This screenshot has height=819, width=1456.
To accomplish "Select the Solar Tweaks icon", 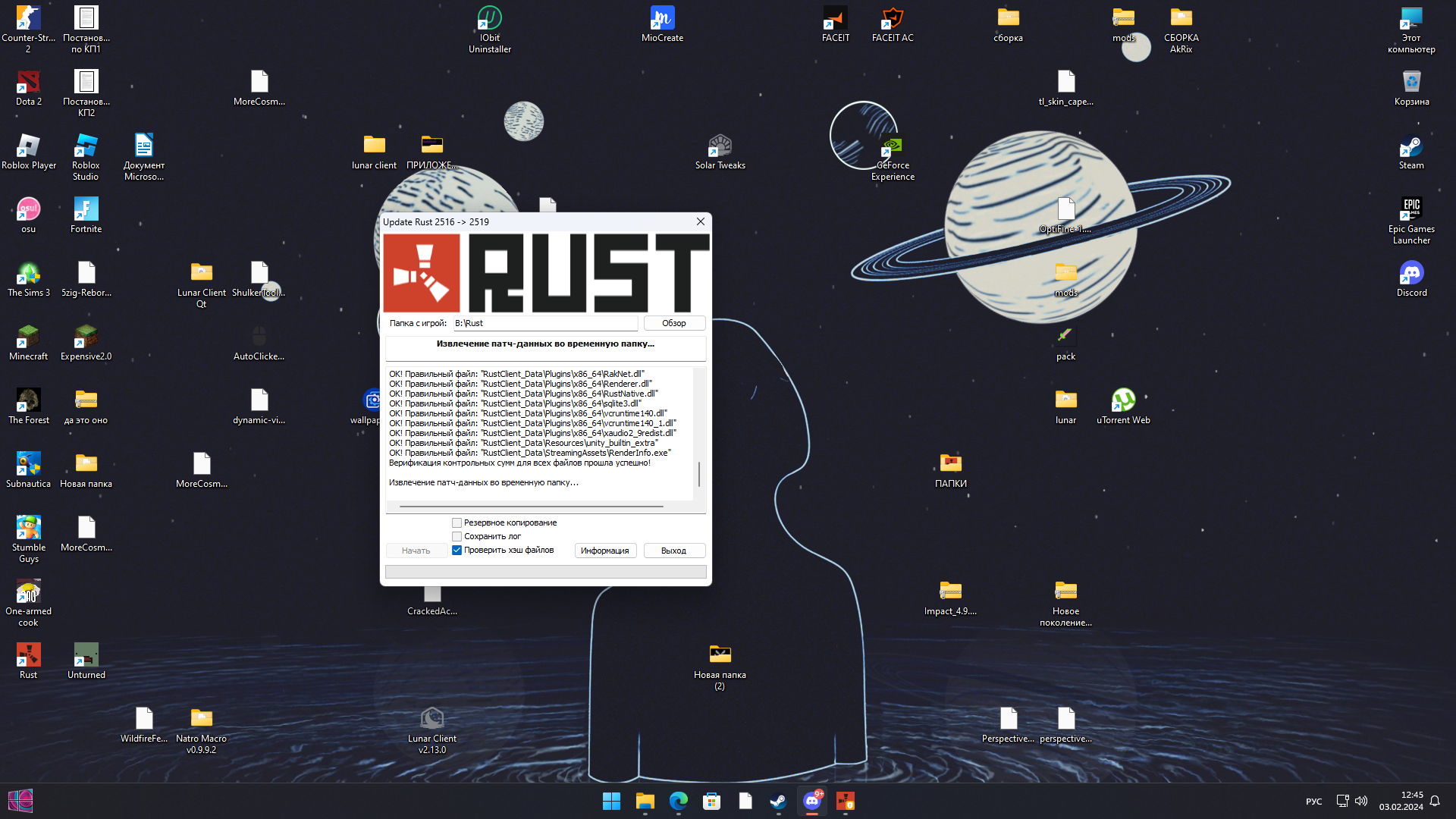I will pyautogui.click(x=720, y=151).
